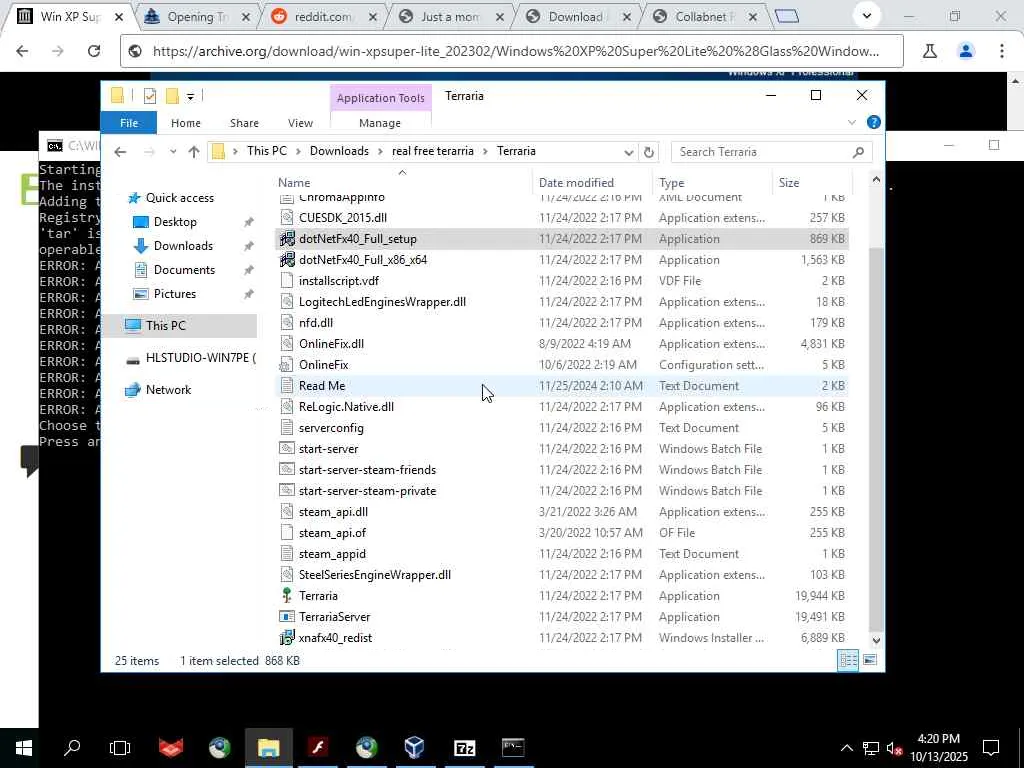Open the Share ribbon tab
The width and height of the screenshot is (1024, 768).
[x=244, y=123]
